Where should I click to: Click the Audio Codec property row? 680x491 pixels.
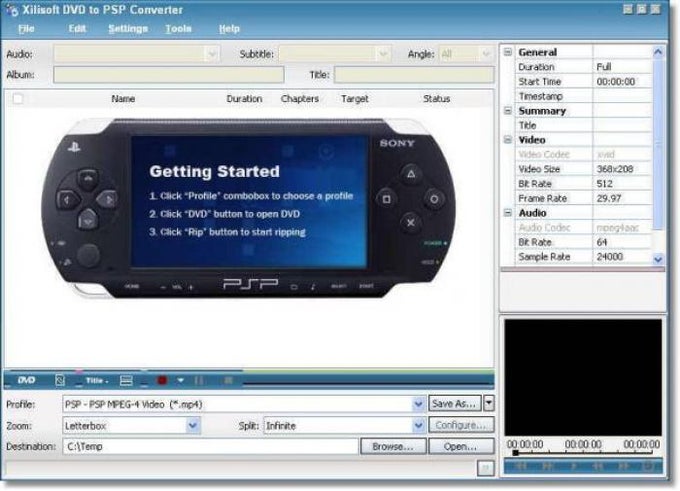[x=583, y=227]
